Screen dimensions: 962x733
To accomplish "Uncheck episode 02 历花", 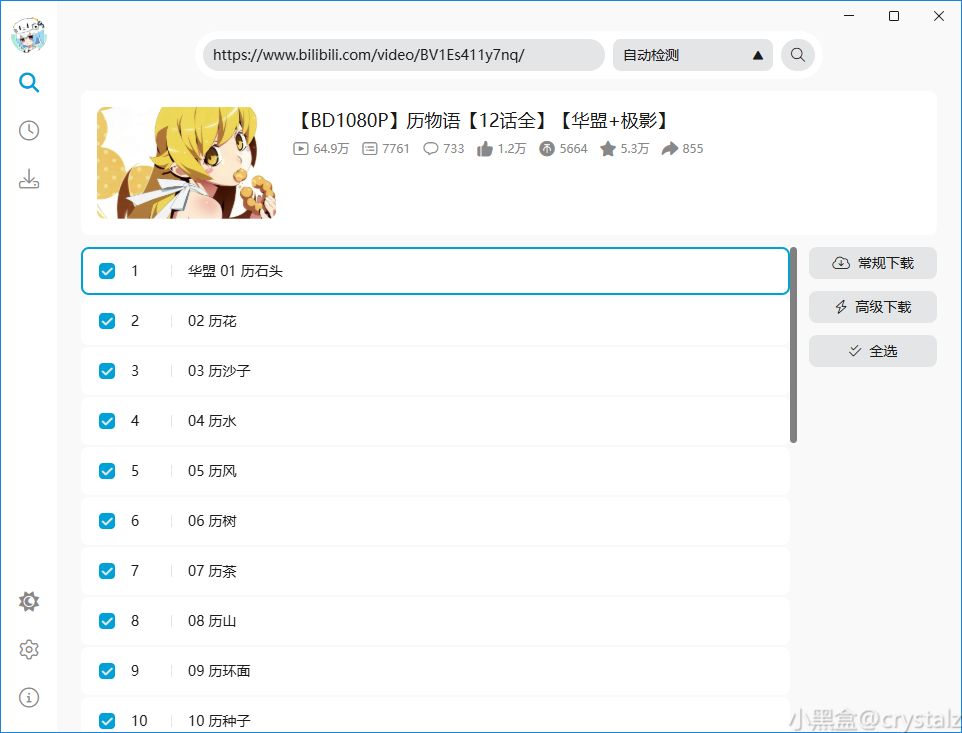I will pyautogui.click(x=107, y=321).
